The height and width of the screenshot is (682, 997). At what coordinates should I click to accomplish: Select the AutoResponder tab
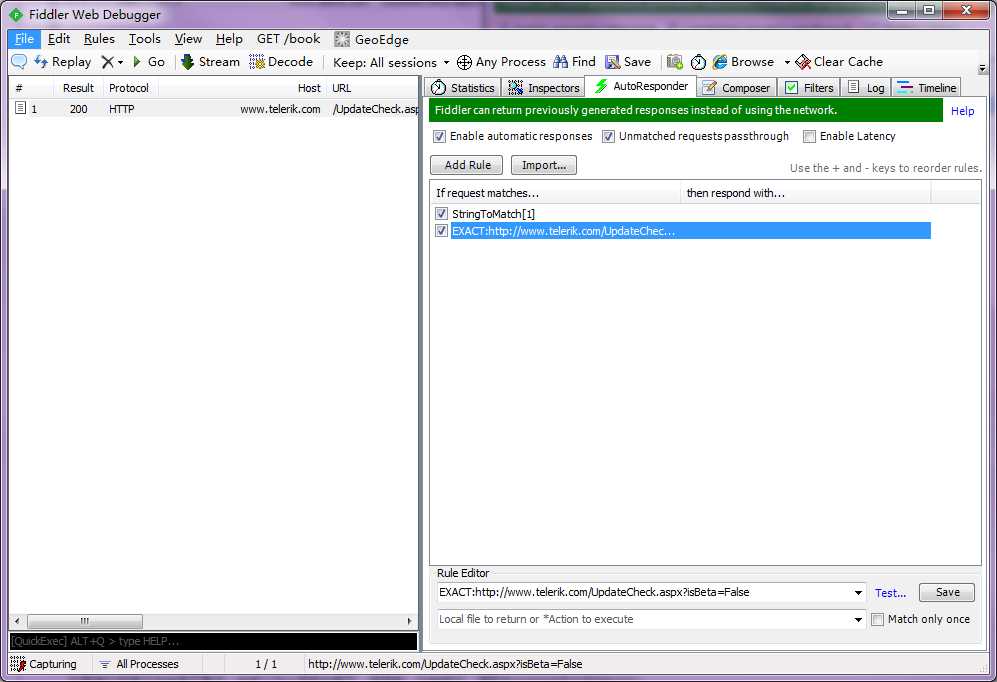pos(641,86)
